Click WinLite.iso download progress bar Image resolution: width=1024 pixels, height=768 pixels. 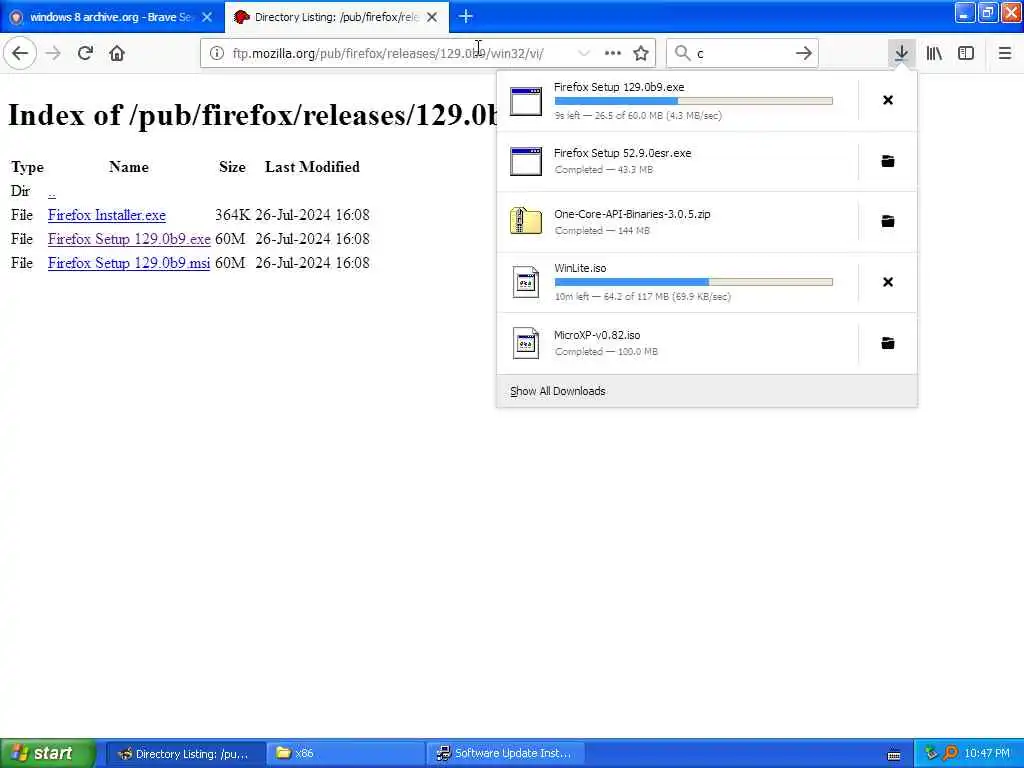click(694, 282)
